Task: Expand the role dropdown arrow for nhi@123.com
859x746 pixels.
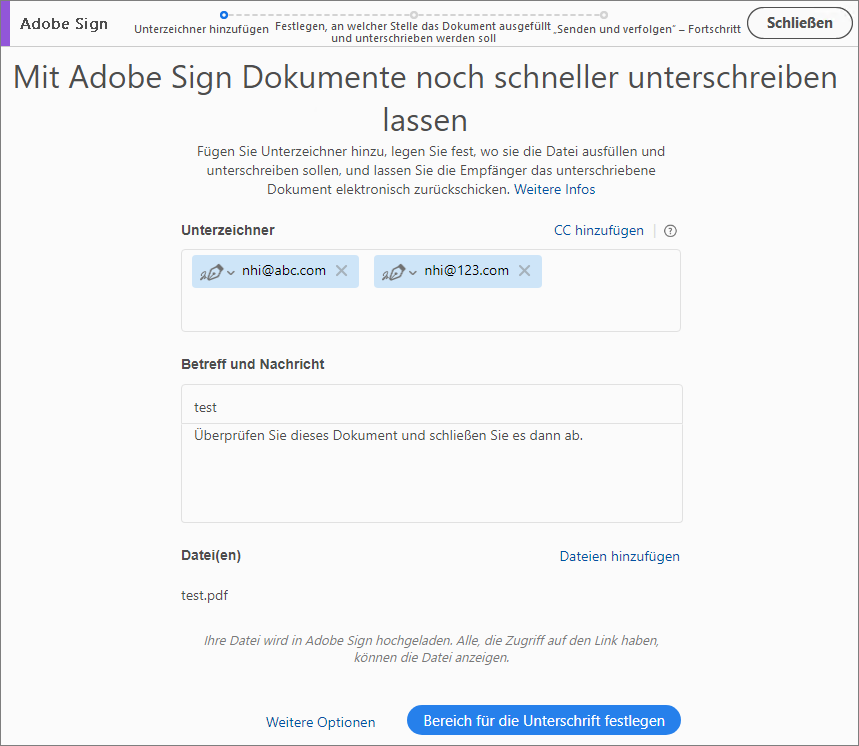Action: coord(413,273)
